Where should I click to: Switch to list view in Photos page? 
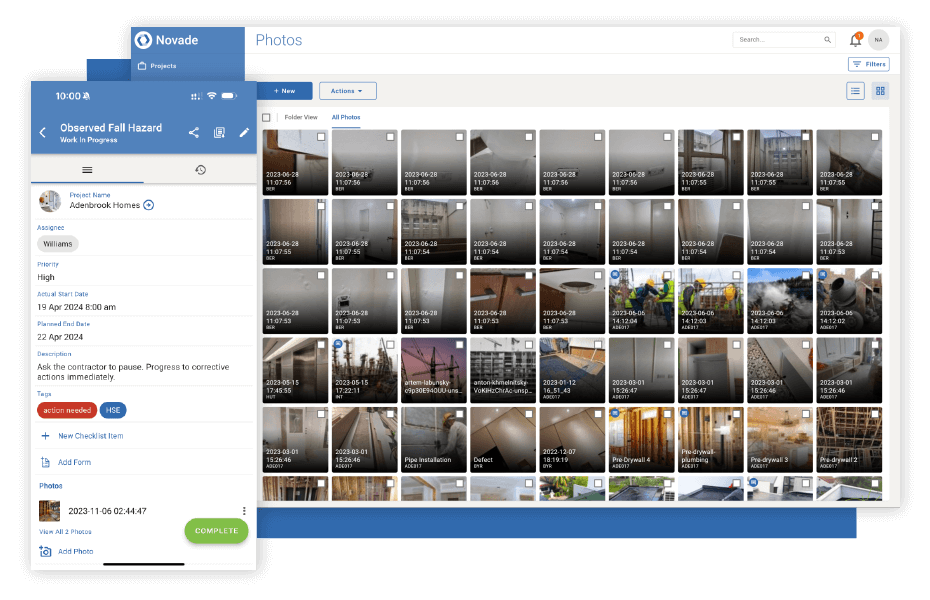[x=855, y=90]
